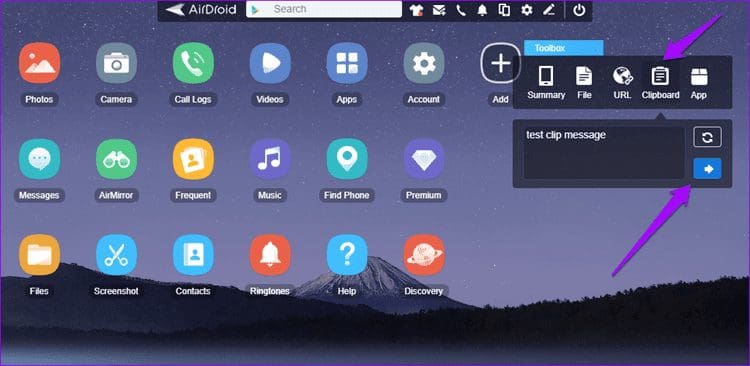Click the device copy icon in top bar
Screen dimensions: 750x366
(x=504, y=10)
